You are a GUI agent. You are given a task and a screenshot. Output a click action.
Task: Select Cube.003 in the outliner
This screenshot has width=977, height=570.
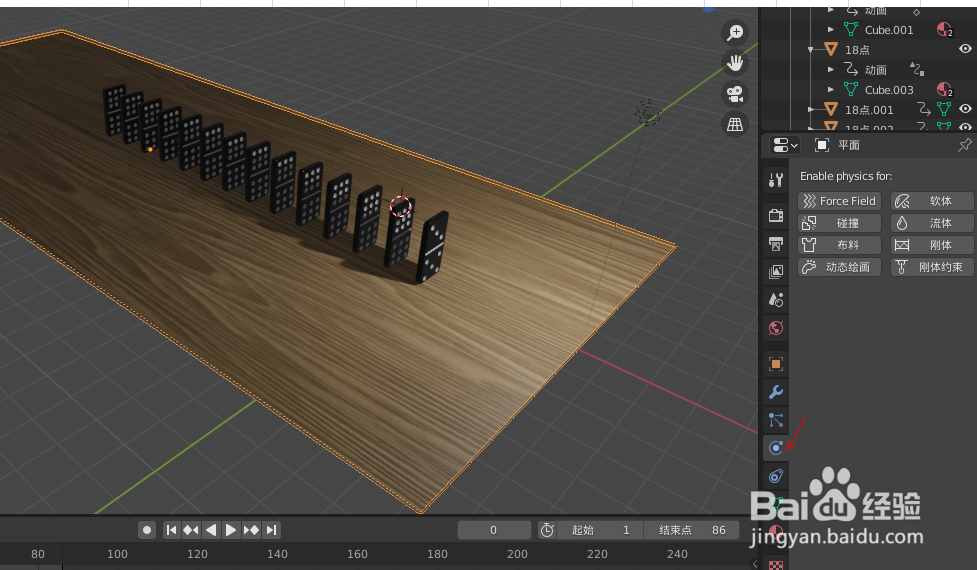[889, 90]
